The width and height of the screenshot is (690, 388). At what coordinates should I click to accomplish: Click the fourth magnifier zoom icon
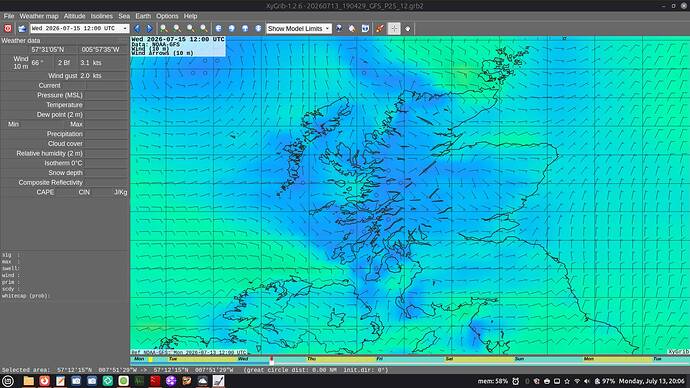coord(204,28)
